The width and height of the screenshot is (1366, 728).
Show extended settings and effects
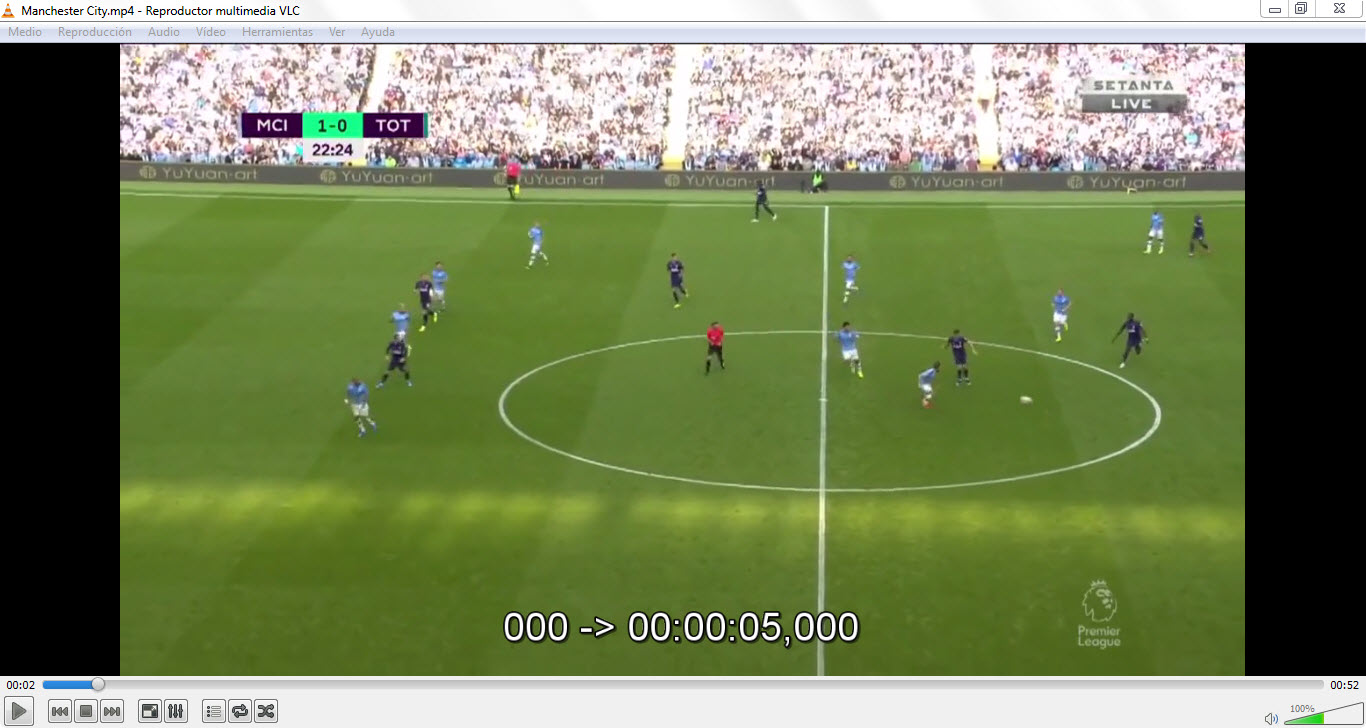176,711
